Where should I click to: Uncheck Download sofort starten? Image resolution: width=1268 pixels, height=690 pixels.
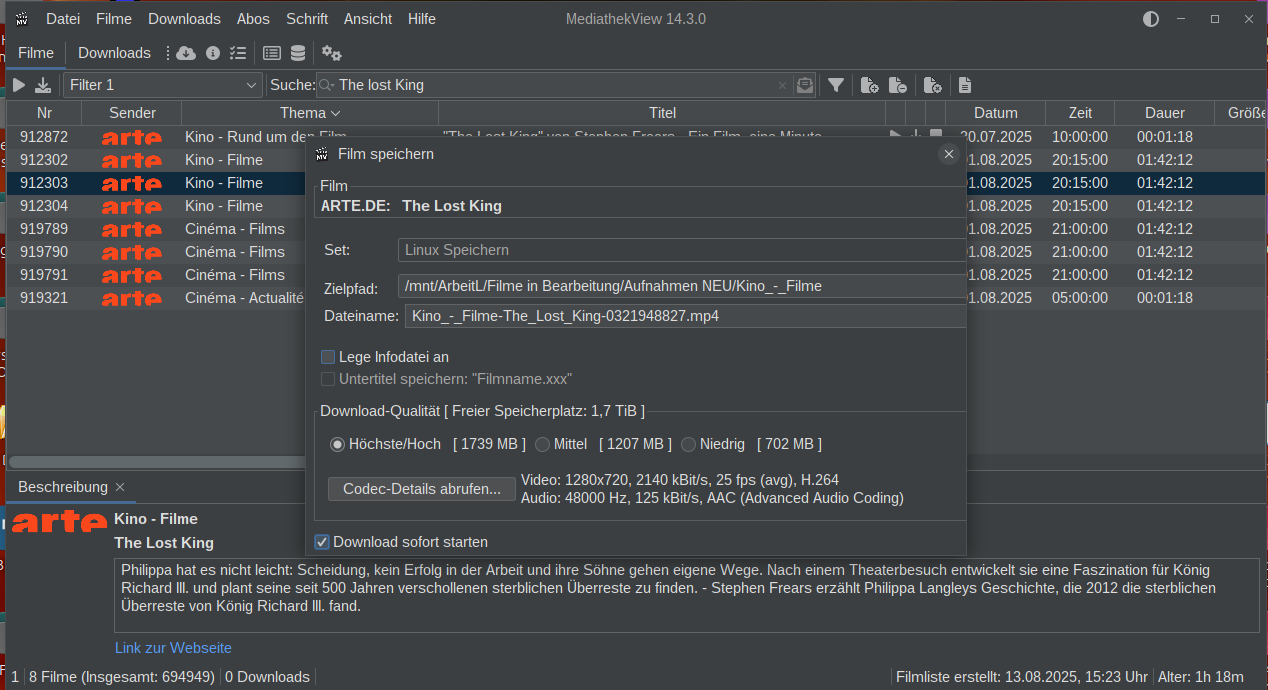[322, 542]
